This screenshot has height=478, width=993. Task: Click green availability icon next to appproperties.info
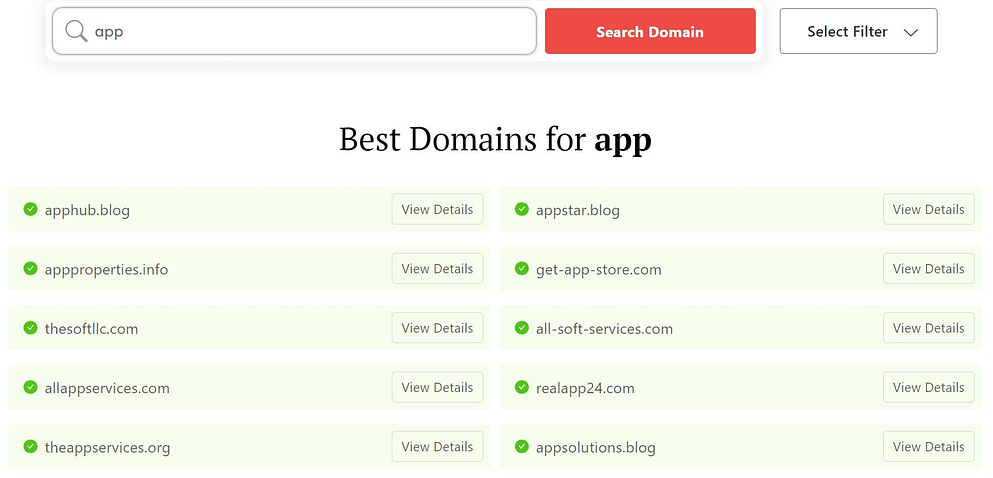tap(30, 269)
